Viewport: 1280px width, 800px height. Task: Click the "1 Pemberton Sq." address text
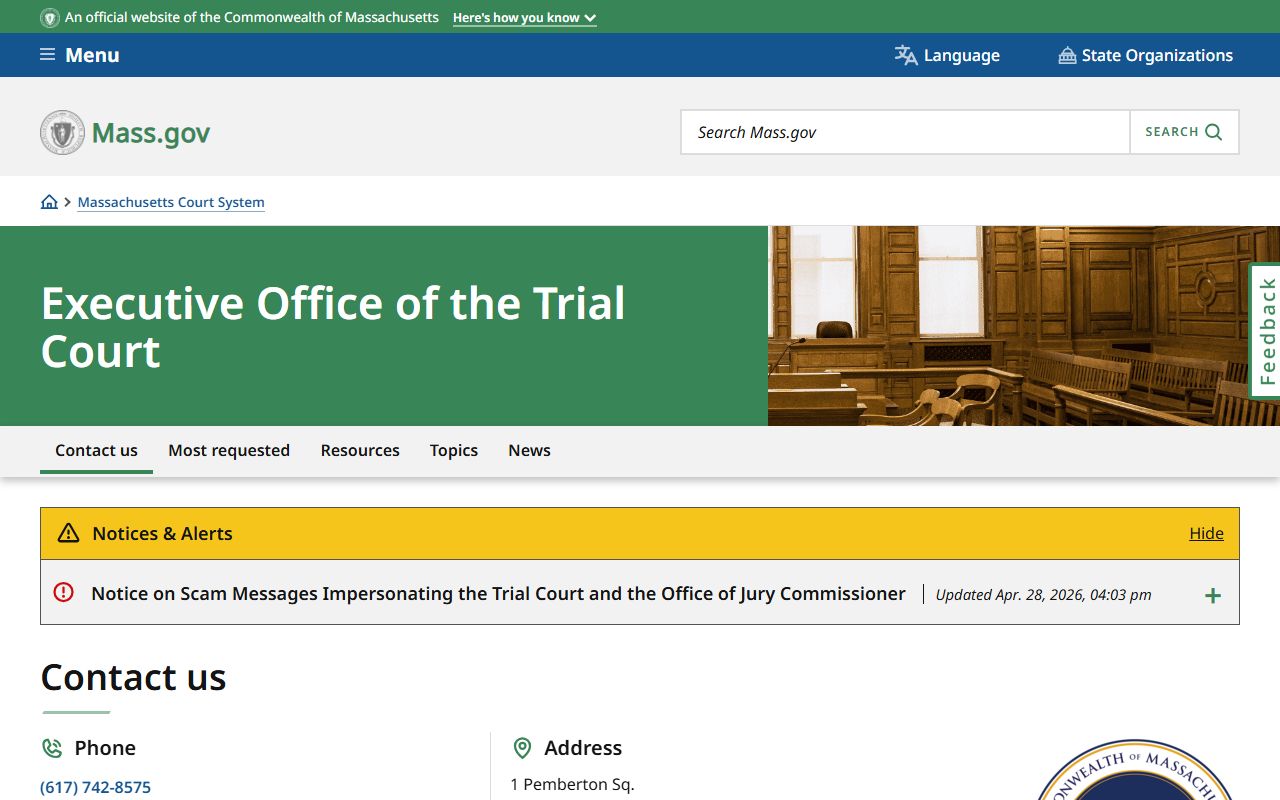click(572, 784)
